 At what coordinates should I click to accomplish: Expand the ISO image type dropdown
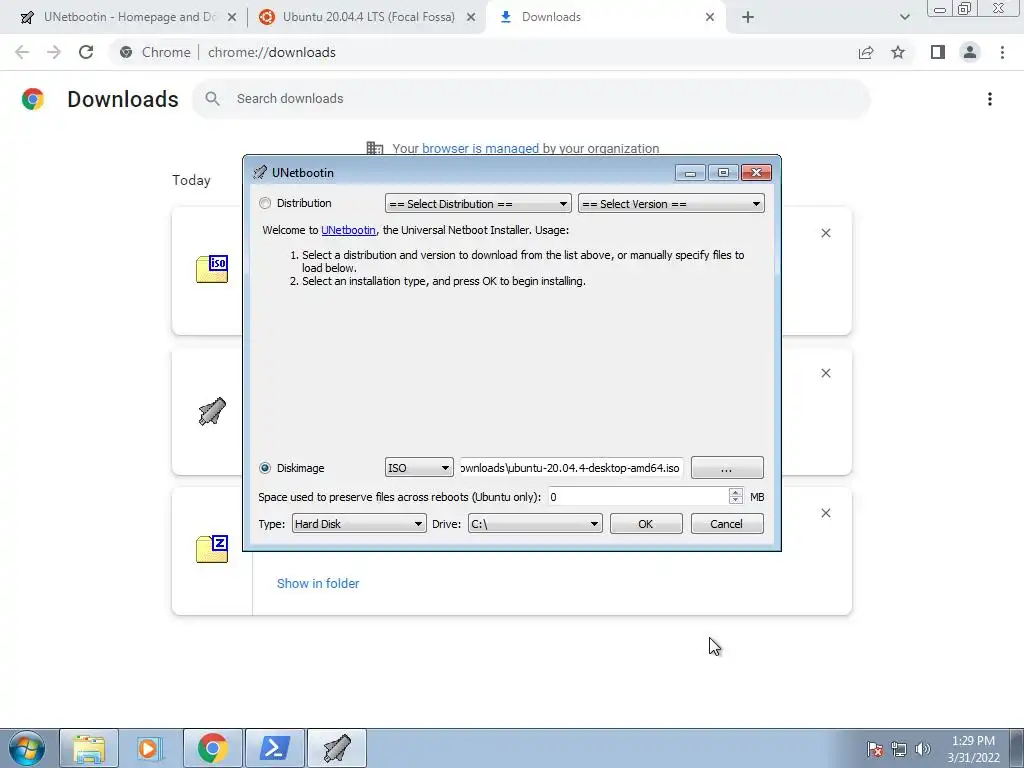[x=419, y=468]
